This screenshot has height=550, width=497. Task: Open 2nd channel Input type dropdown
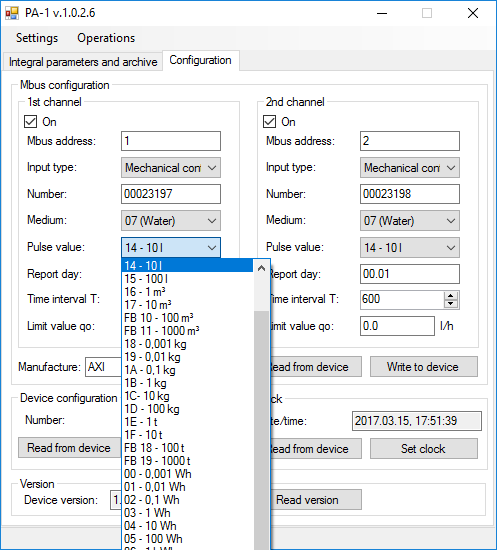(410, 168)
